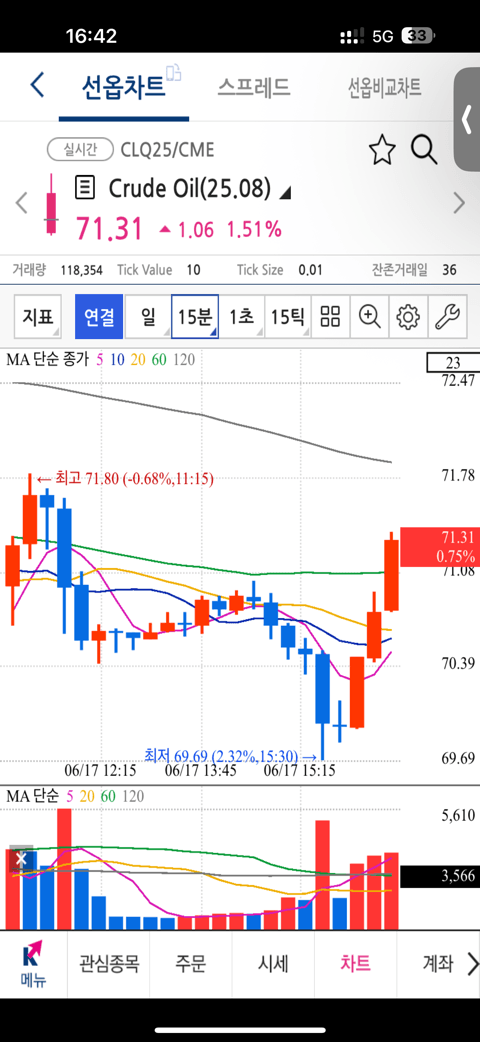Open the 15분 interval dropdown
This screenshot has width=480, height=1042.
(195, 316)
